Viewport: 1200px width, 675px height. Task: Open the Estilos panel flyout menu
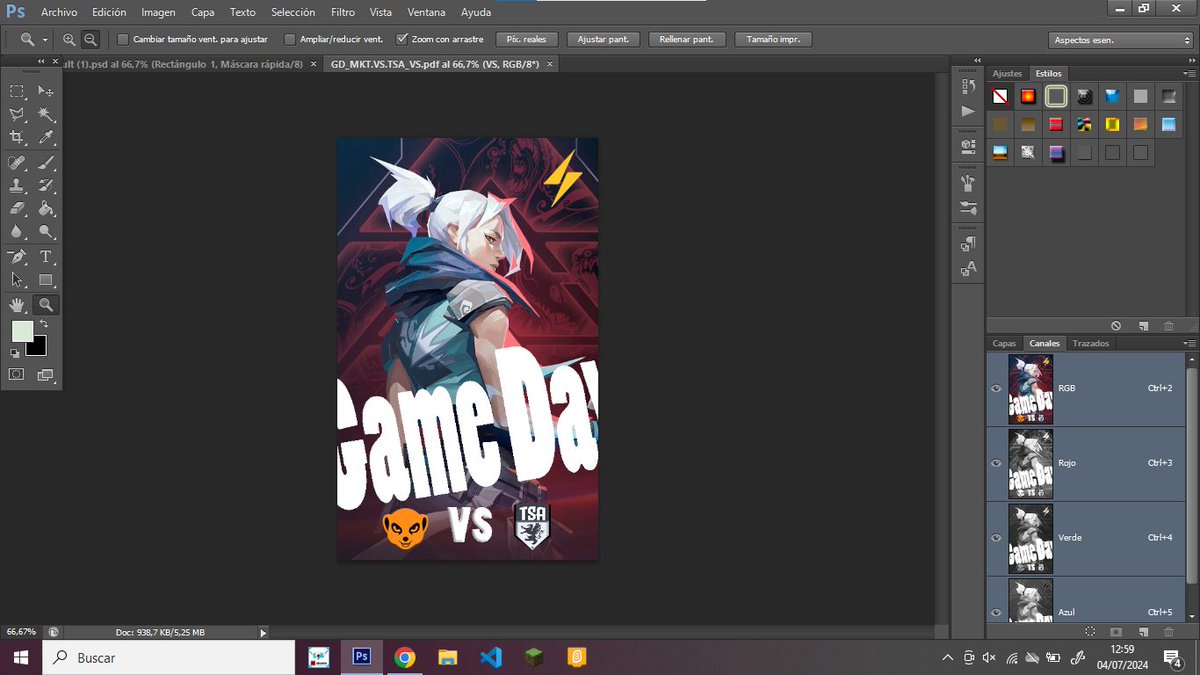(x=1189, y=73)
